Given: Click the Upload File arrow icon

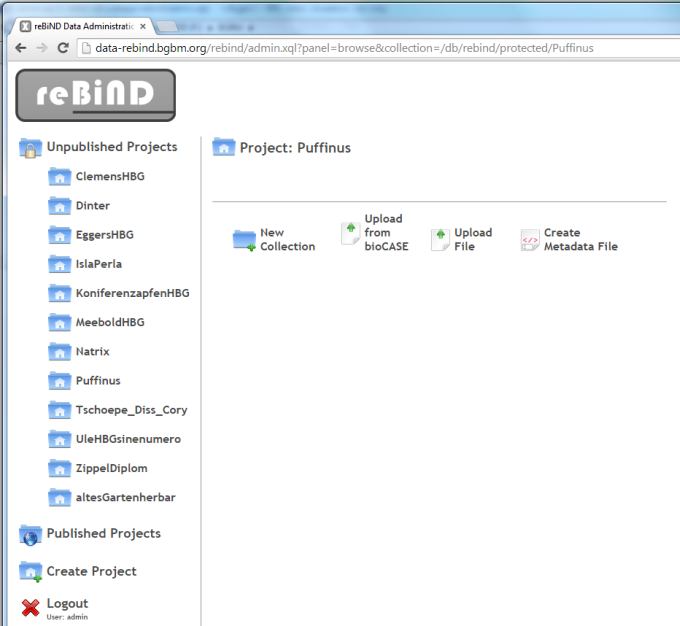Looking at the screenshot, I should tap(440, 239).
